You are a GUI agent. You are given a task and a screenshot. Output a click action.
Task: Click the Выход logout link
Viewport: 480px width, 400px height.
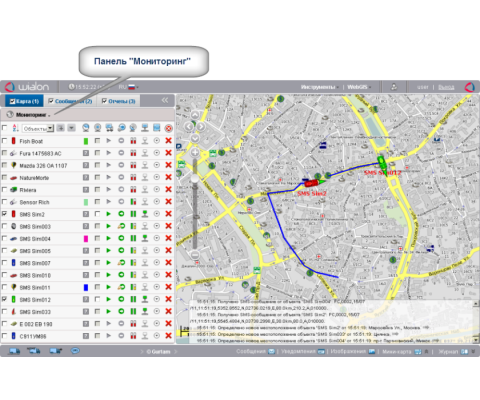(446, 87)
